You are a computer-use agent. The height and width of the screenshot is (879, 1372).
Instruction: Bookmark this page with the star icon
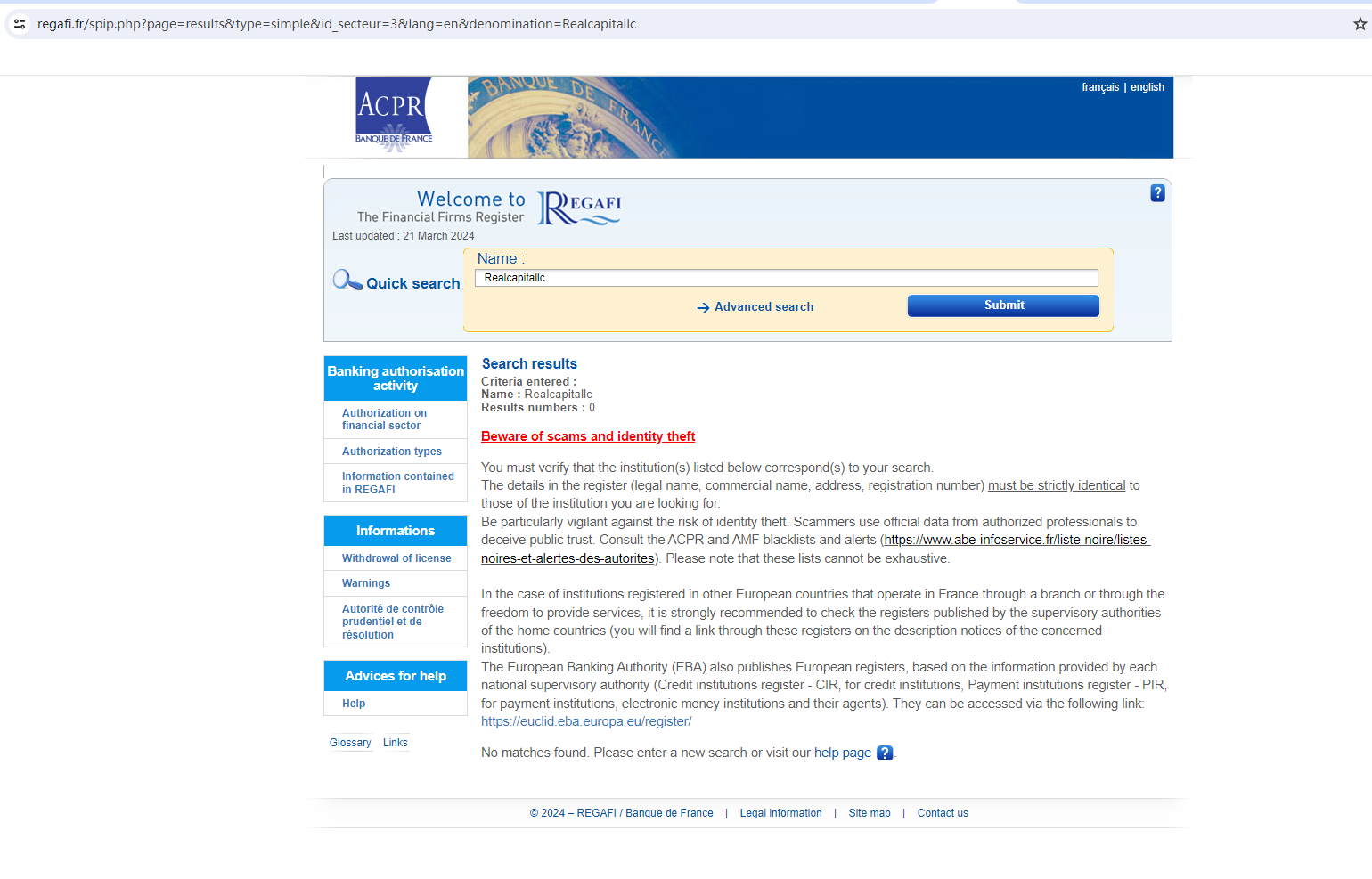[1360, 24]
